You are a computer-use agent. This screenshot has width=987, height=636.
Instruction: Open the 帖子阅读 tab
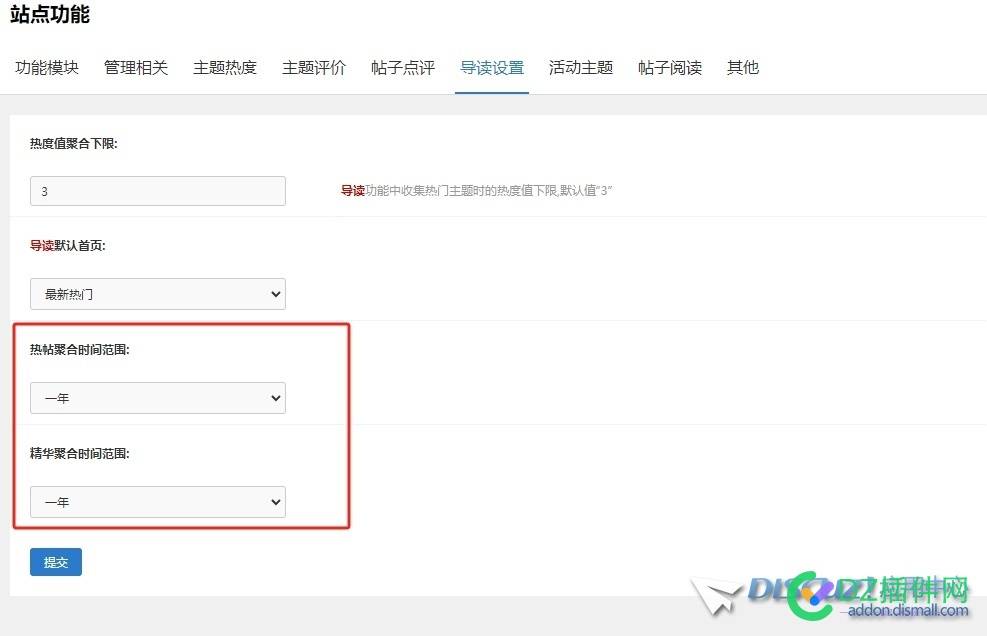coord(669,67)
